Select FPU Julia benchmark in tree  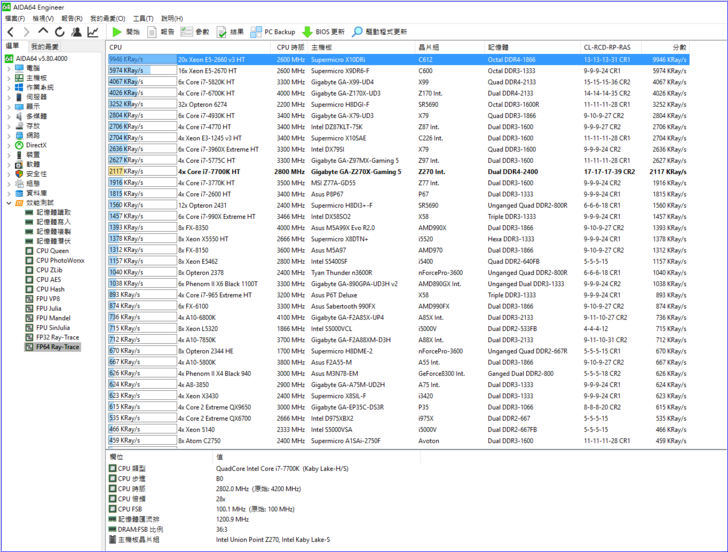50,309
